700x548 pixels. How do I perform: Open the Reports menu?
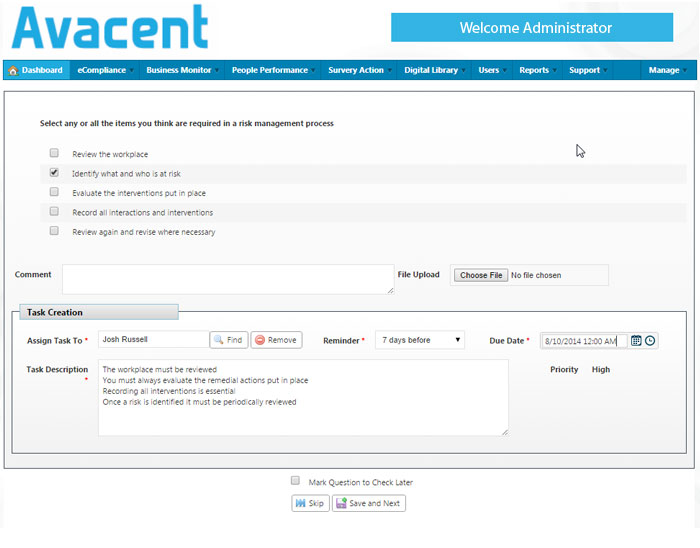[x=537, y=70]
